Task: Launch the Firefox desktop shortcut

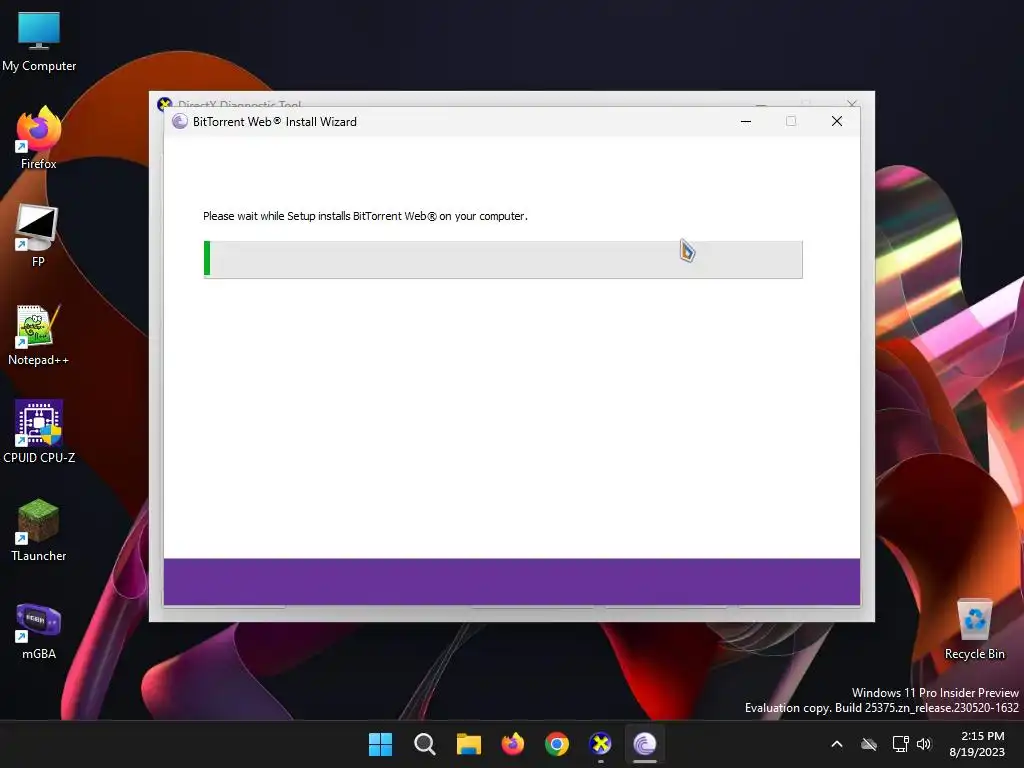Action: click(39, 138)
